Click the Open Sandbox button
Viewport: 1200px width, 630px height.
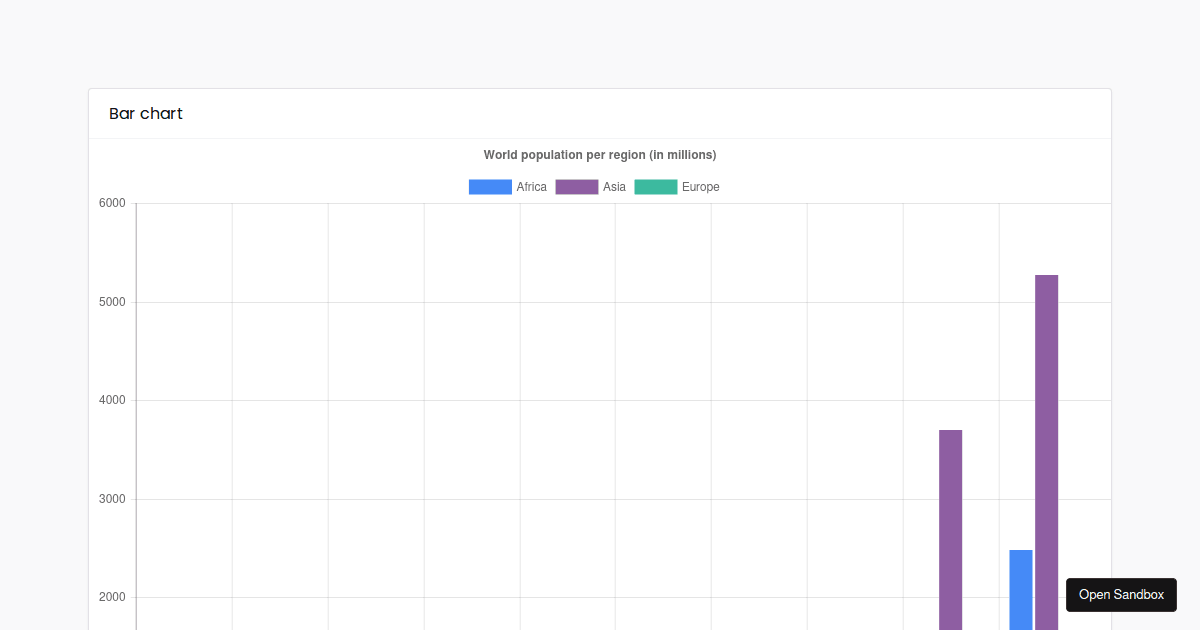coord(1121,595)
